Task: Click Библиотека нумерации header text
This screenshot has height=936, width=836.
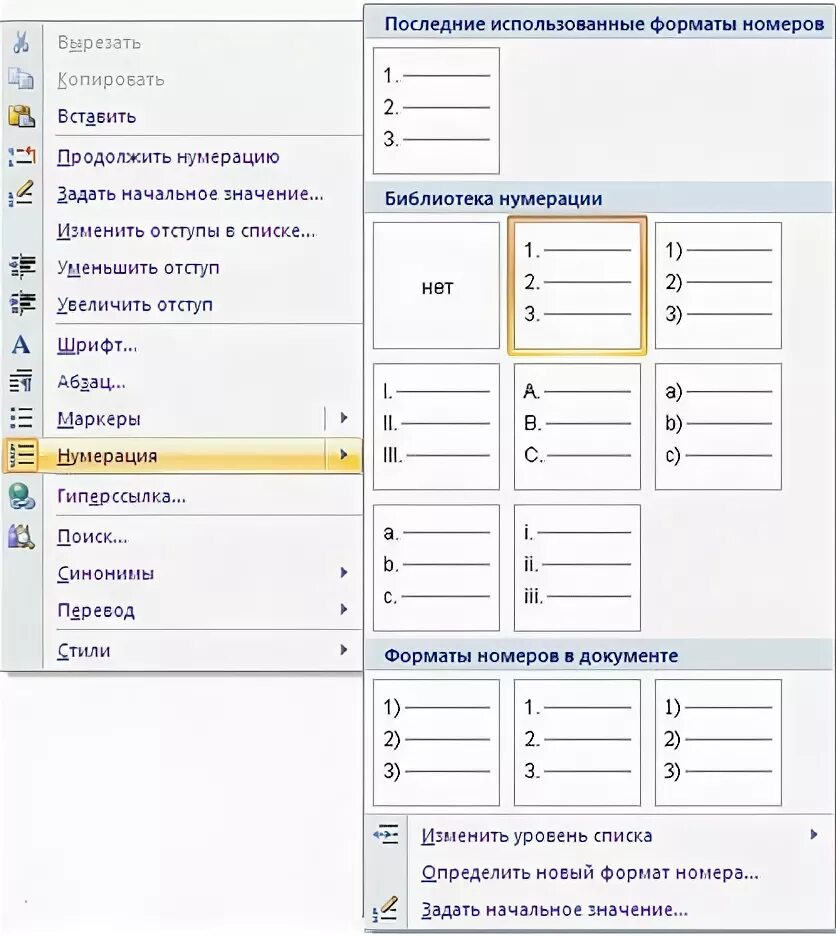Action: tap(493, 199)
